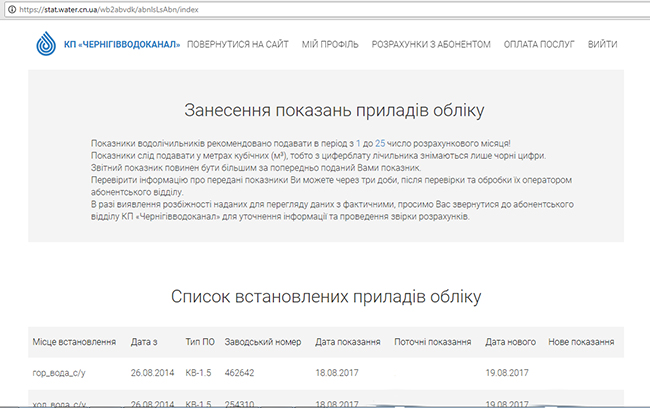Image resolution: width=650 pixels, height=408 pixels.
Task: Log out using ВИЙТИ
Action: (603, 45)
